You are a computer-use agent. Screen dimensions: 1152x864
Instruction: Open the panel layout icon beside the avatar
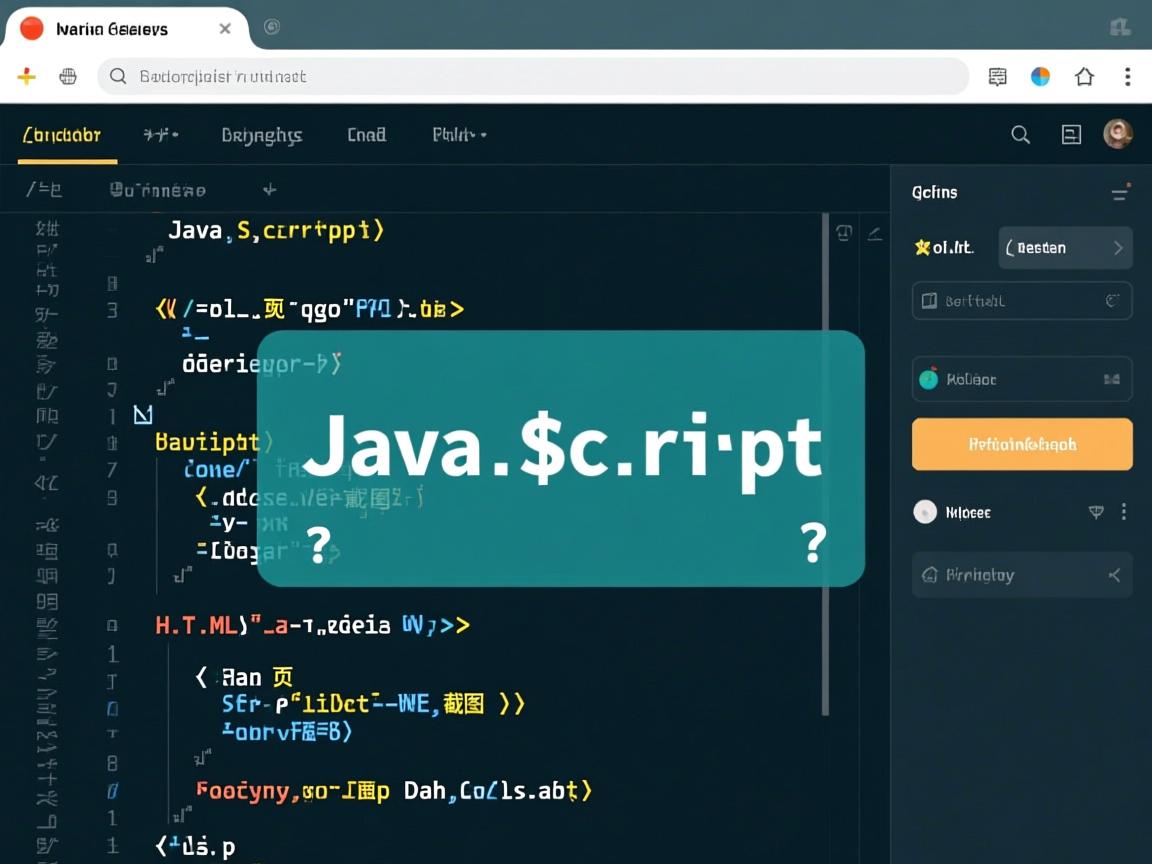point(1071,135)
